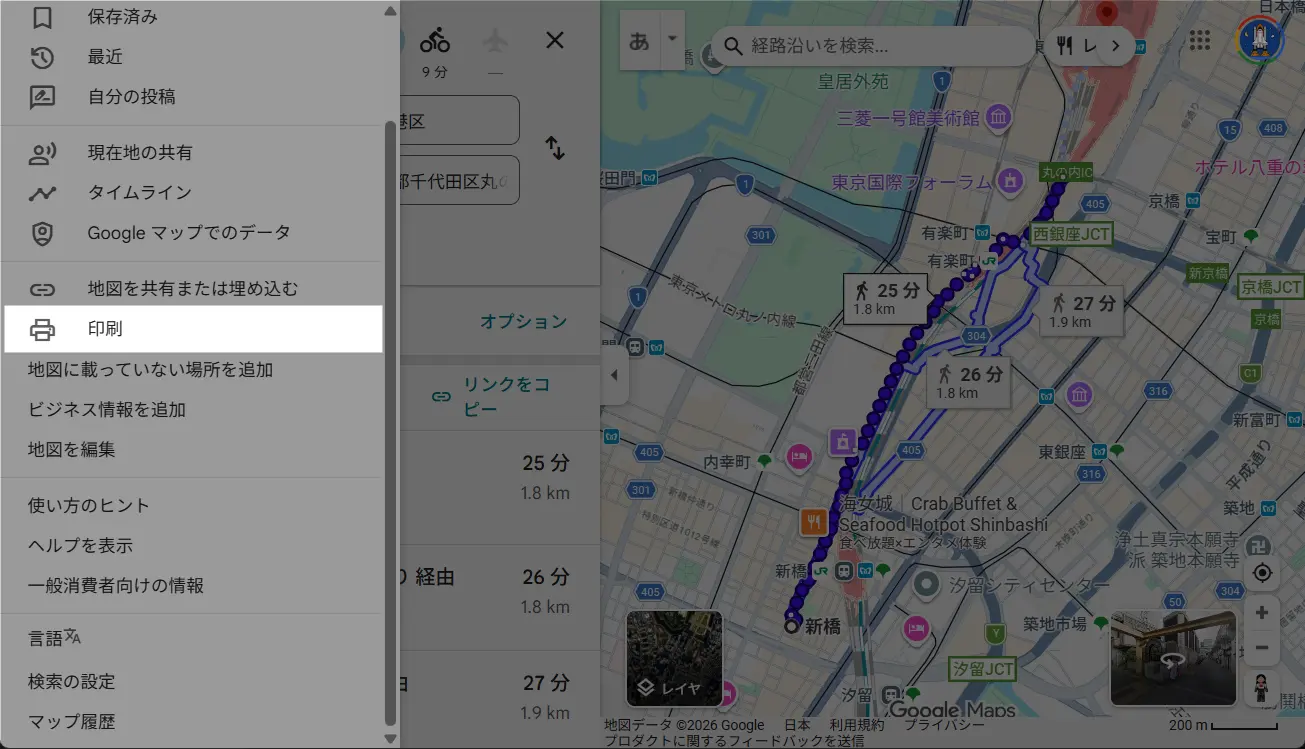Click the 経路沿いを検索 search field
The image size is (1305, 749).
873,46
